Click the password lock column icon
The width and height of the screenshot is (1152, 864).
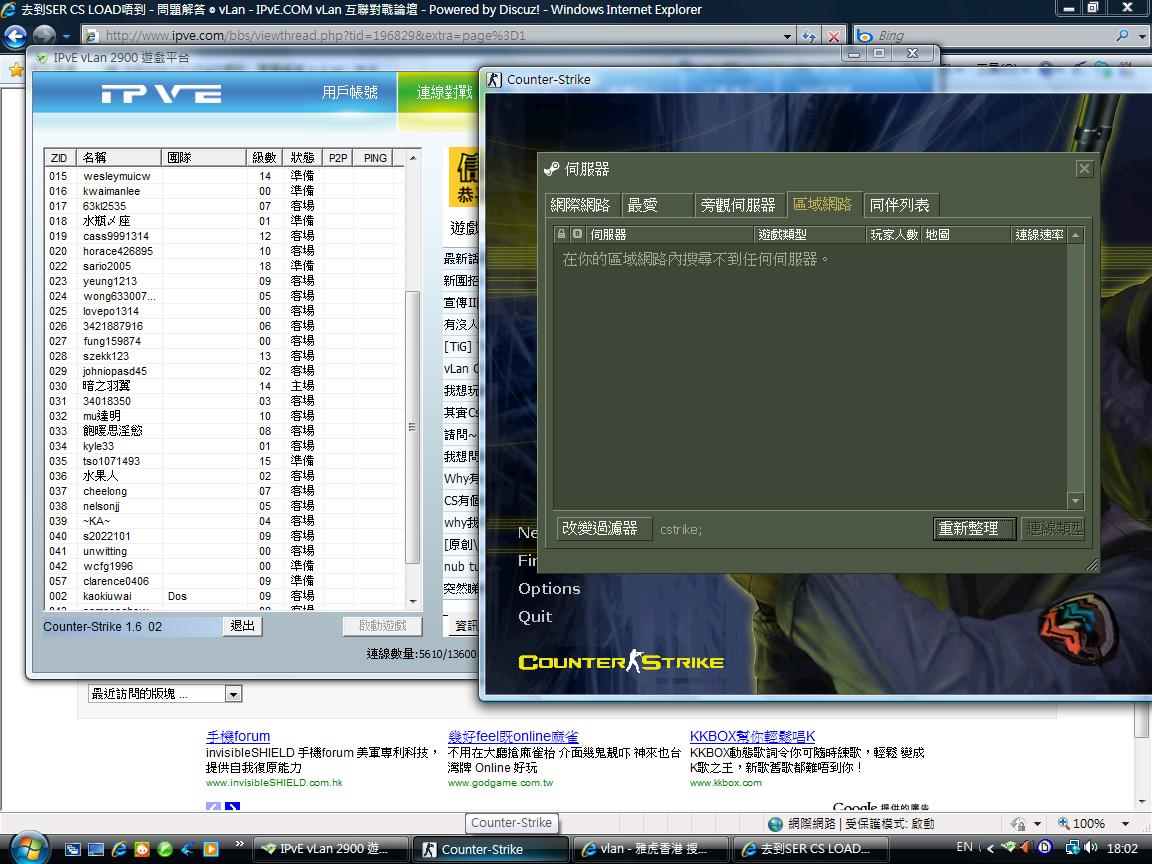562,234
